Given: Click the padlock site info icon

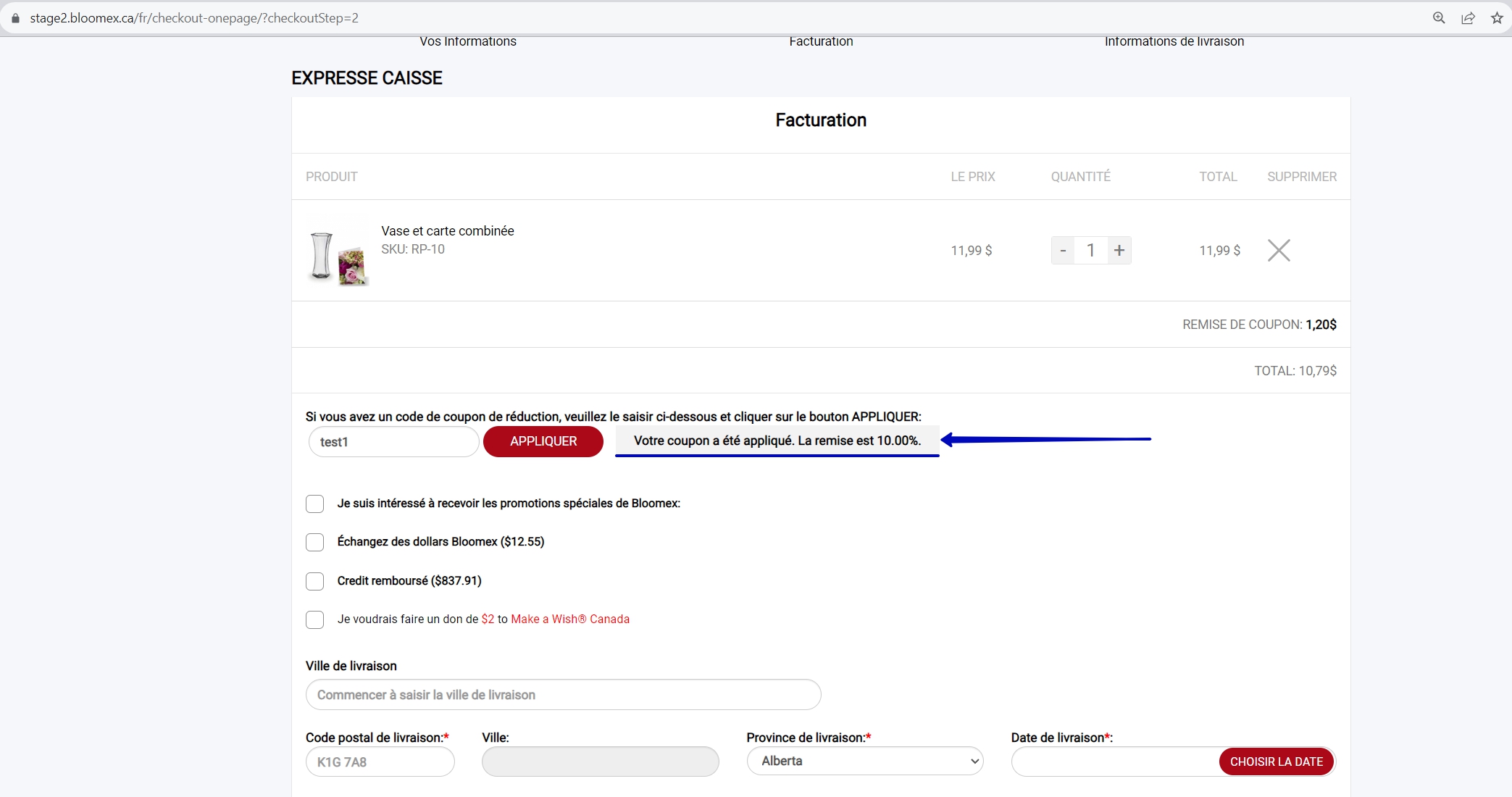Looking at the screenshot, I should [15, 18].
